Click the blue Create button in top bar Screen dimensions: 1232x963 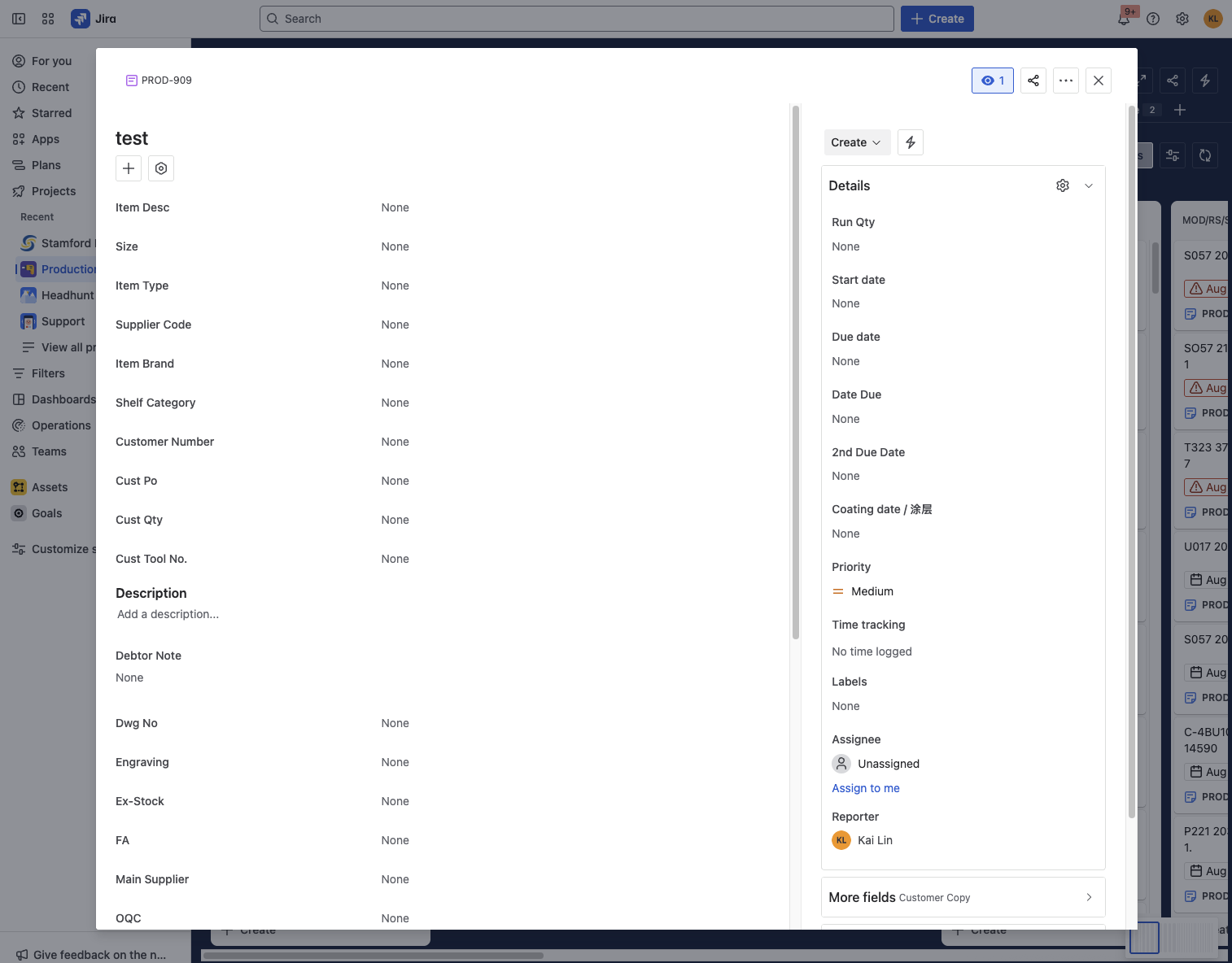click(x=937, y=19)
